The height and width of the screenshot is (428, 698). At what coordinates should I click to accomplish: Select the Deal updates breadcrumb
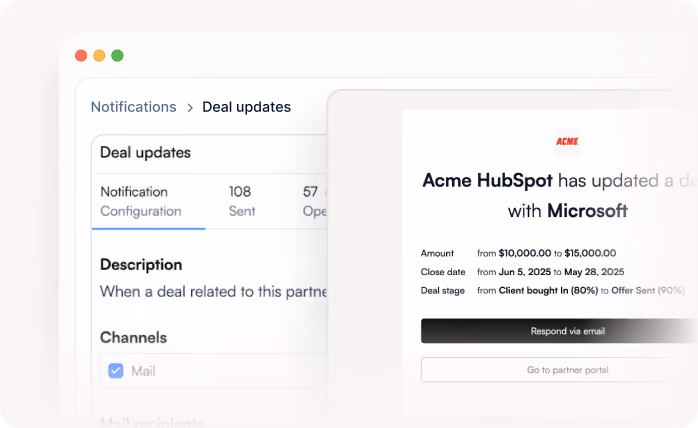coord(246,107)
